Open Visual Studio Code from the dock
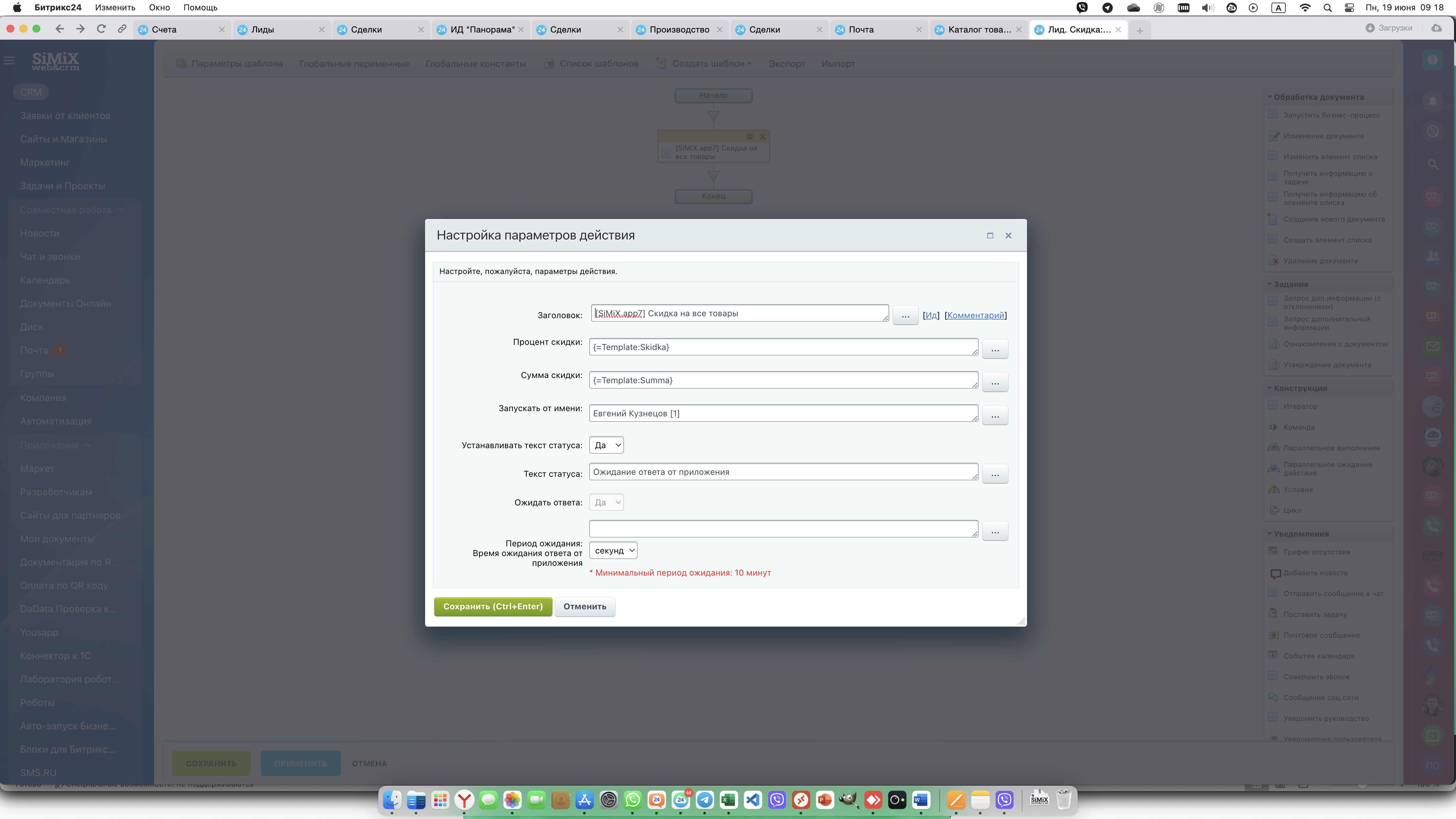This screenshot has width=1456, height=819. point(752,800)
